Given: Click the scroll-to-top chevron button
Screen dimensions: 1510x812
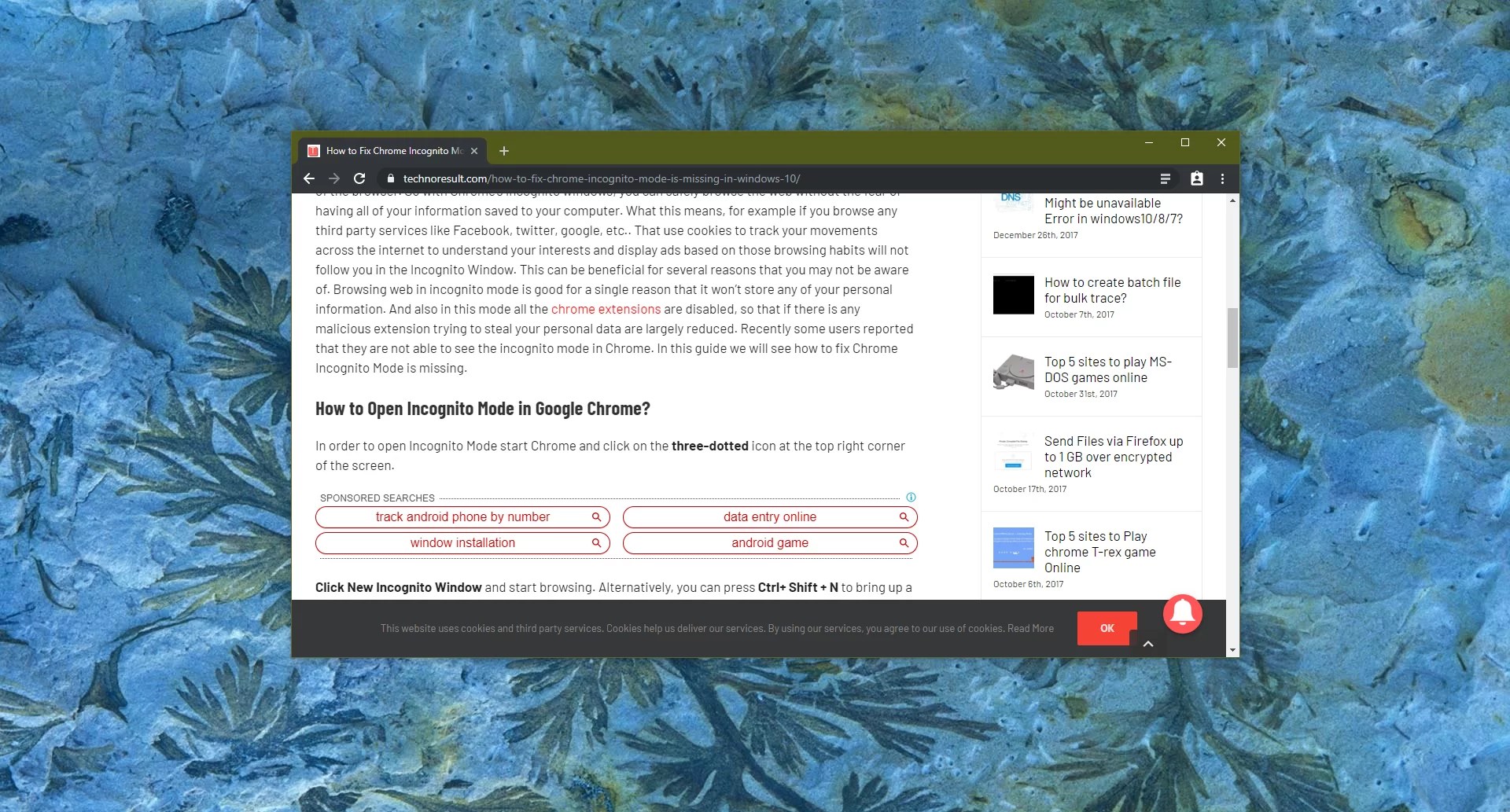Looking at the screenshot, I should click(1148, 644).
